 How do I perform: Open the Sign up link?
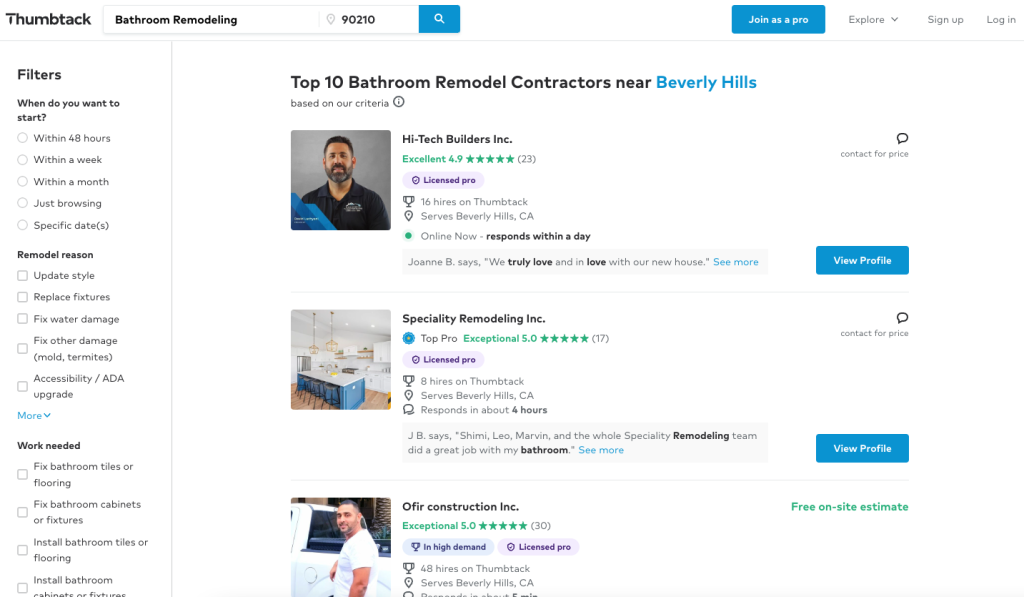tap(945, 20)
